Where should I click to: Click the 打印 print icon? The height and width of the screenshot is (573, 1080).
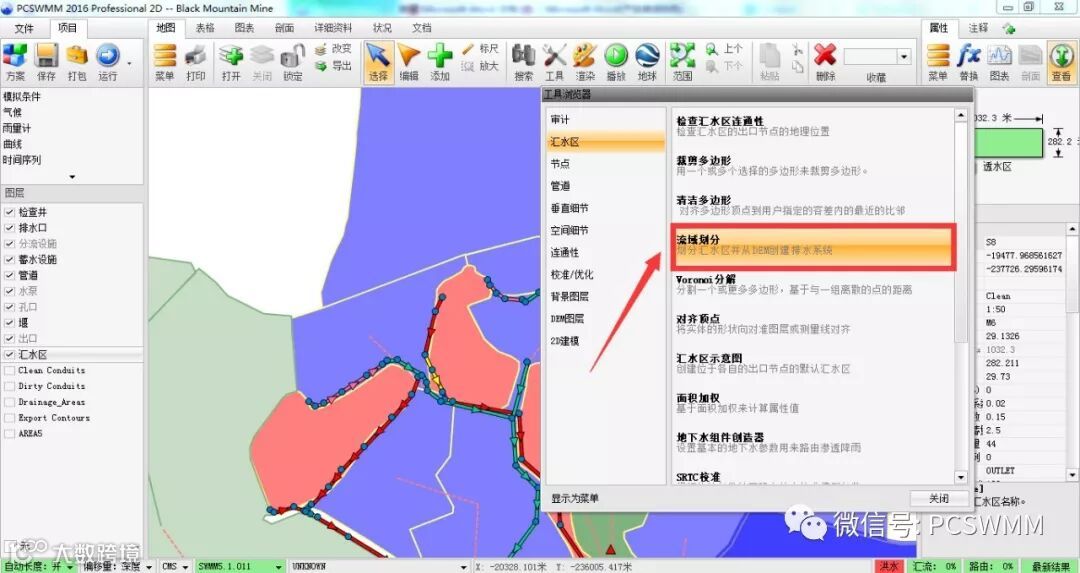pyautogui.click(x=196, y=62)
